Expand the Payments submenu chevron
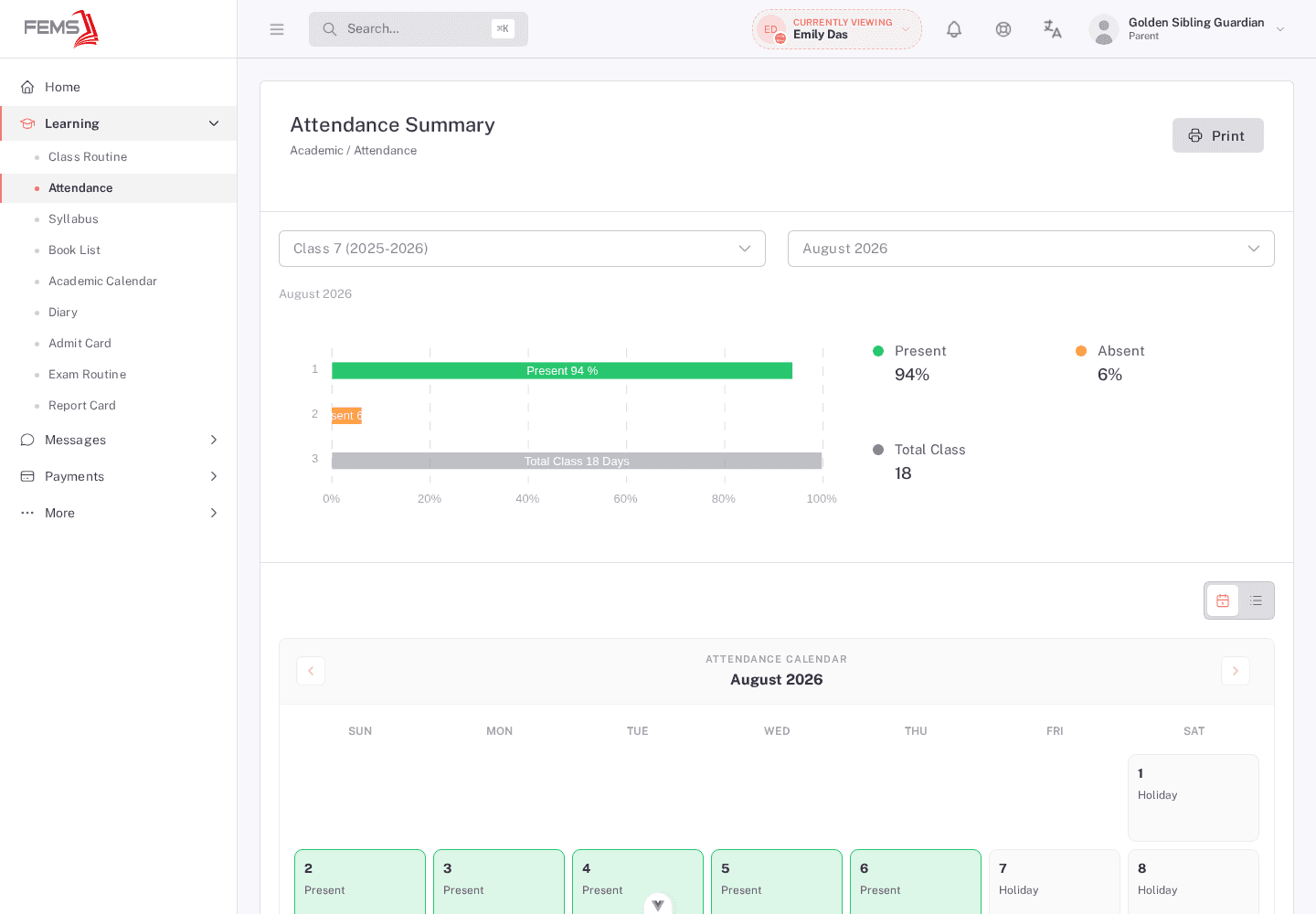This screenshot has width=1316, height=914. (x=214, y=476)
